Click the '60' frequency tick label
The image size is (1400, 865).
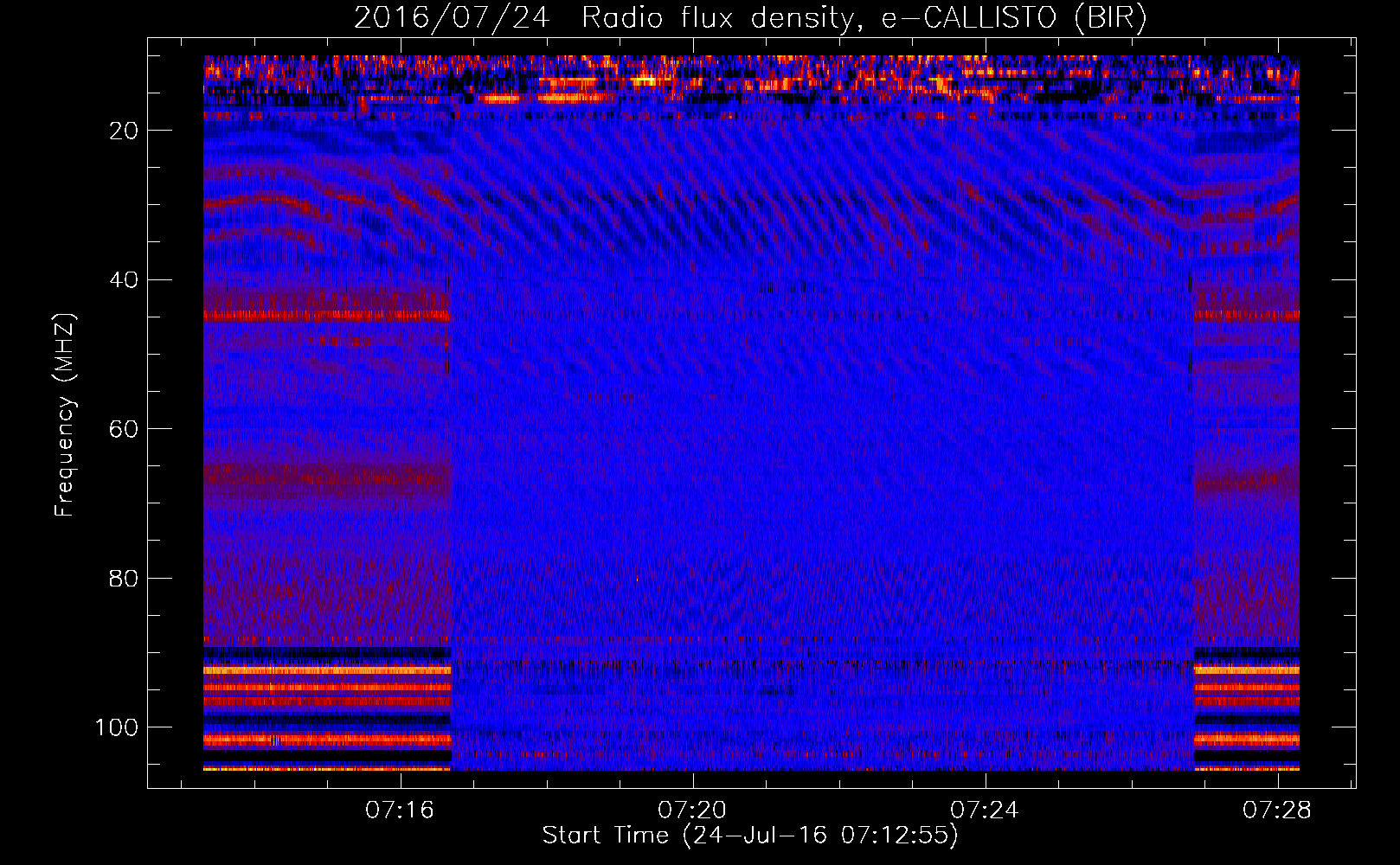click(125, 429)
